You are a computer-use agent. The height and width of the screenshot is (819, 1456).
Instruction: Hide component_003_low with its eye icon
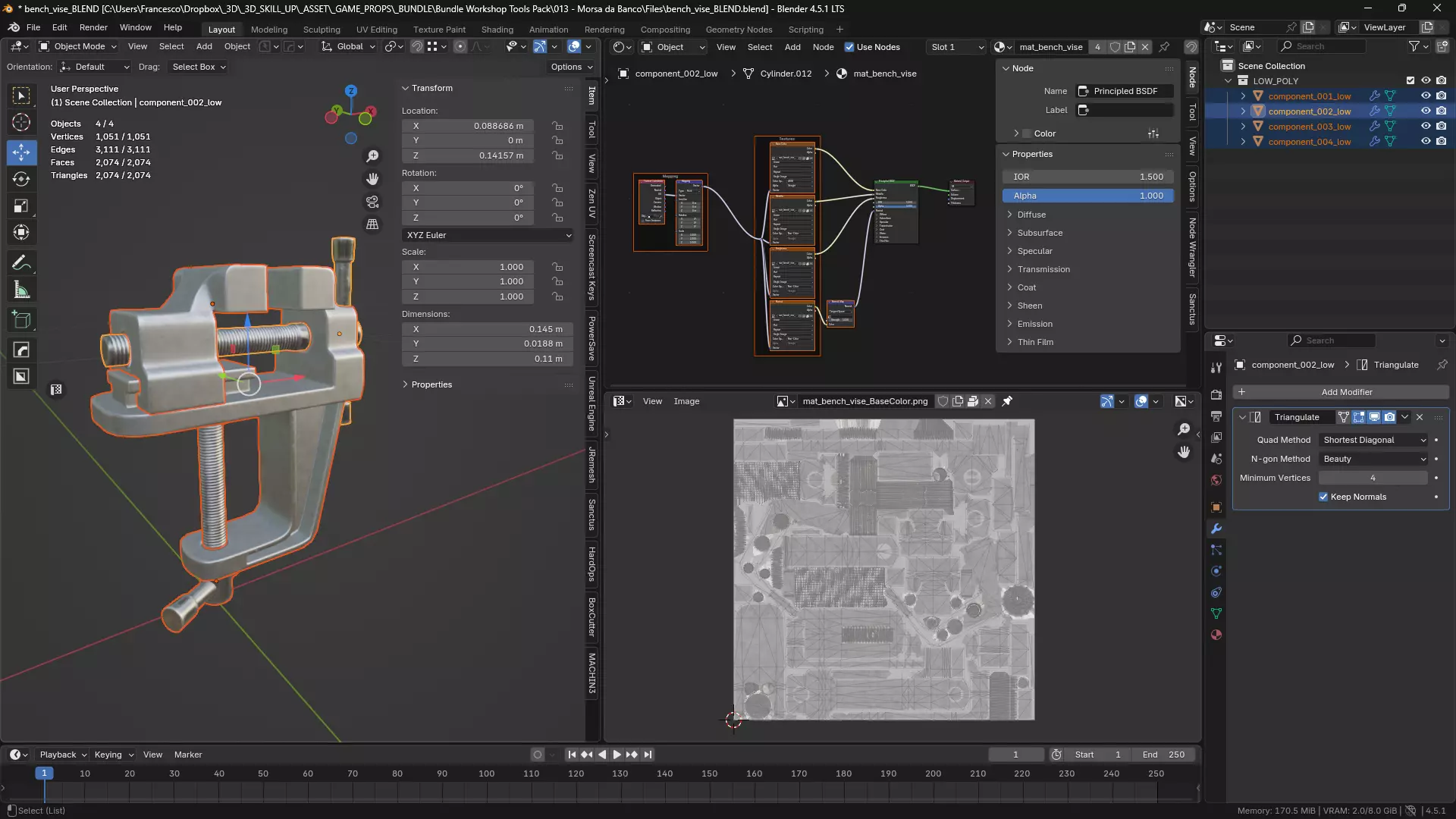pyautogui.click(x=1426, y=127)
